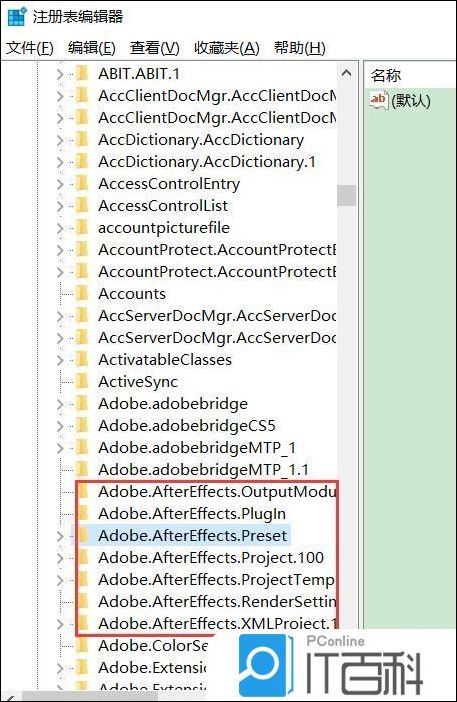Click the Adobe.AfterEffects.PlugIn folder icon
457x702 pixels.
83,514
